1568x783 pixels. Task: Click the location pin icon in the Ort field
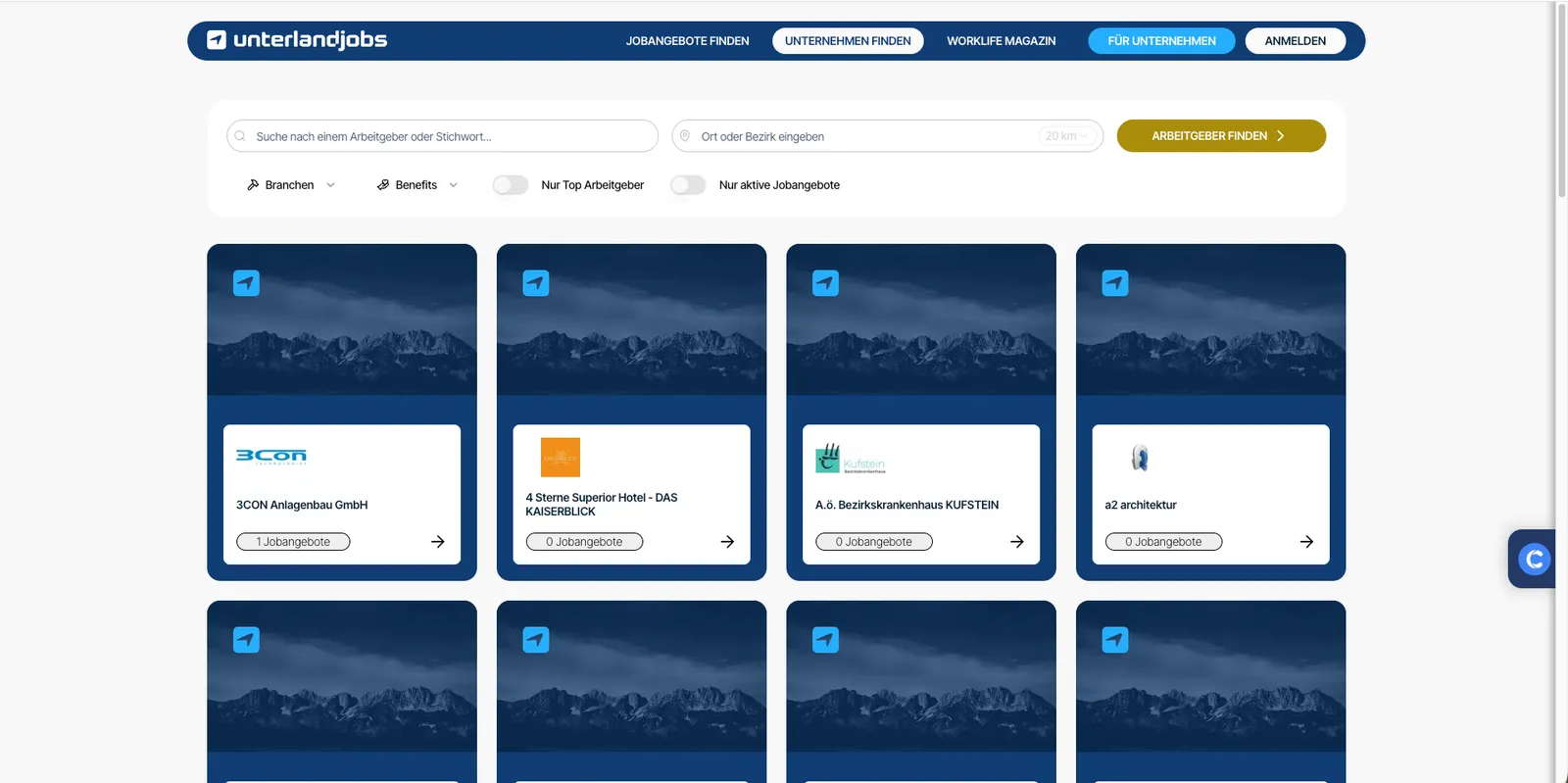pos(685,136)
